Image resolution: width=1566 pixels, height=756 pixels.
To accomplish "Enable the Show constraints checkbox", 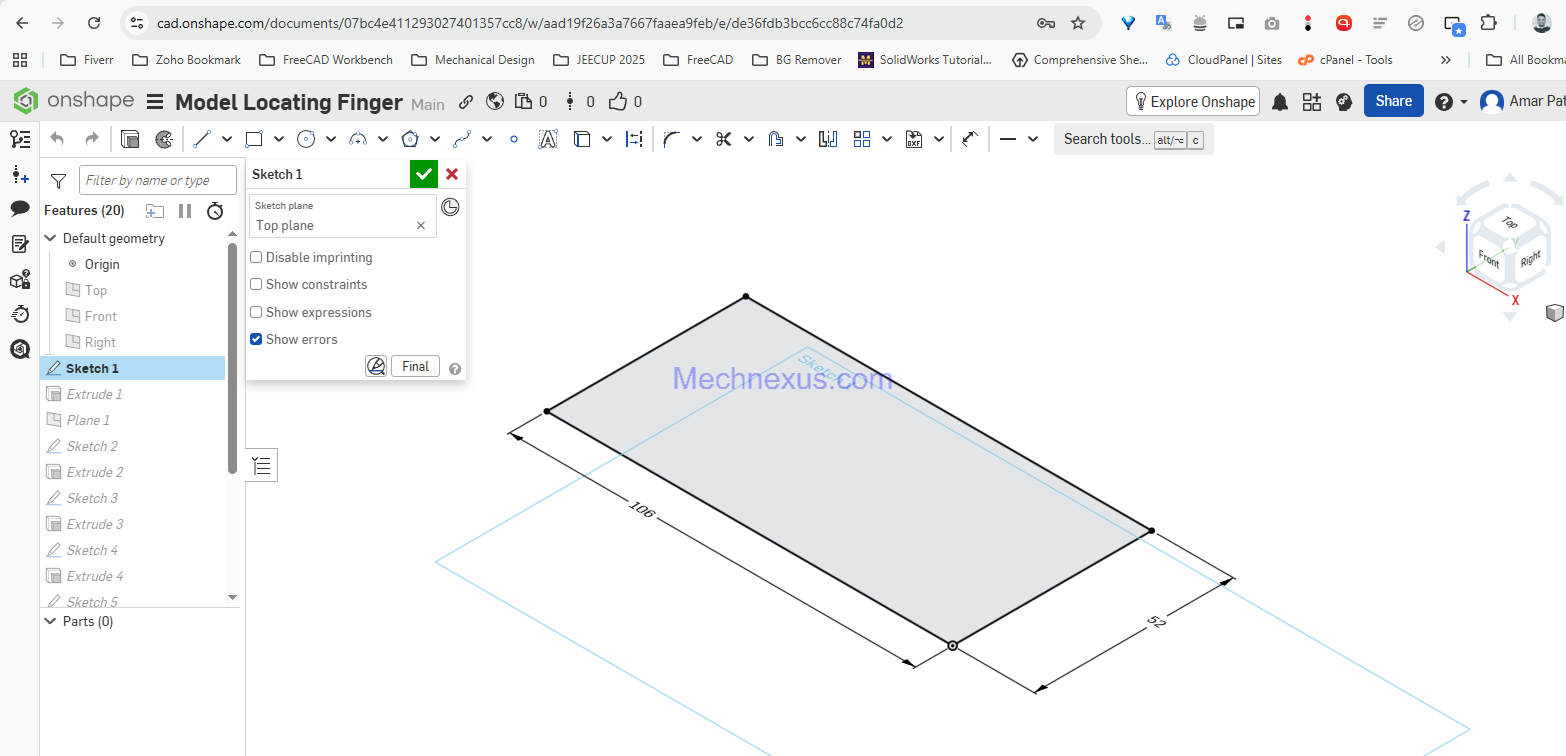I will point(256,285).
